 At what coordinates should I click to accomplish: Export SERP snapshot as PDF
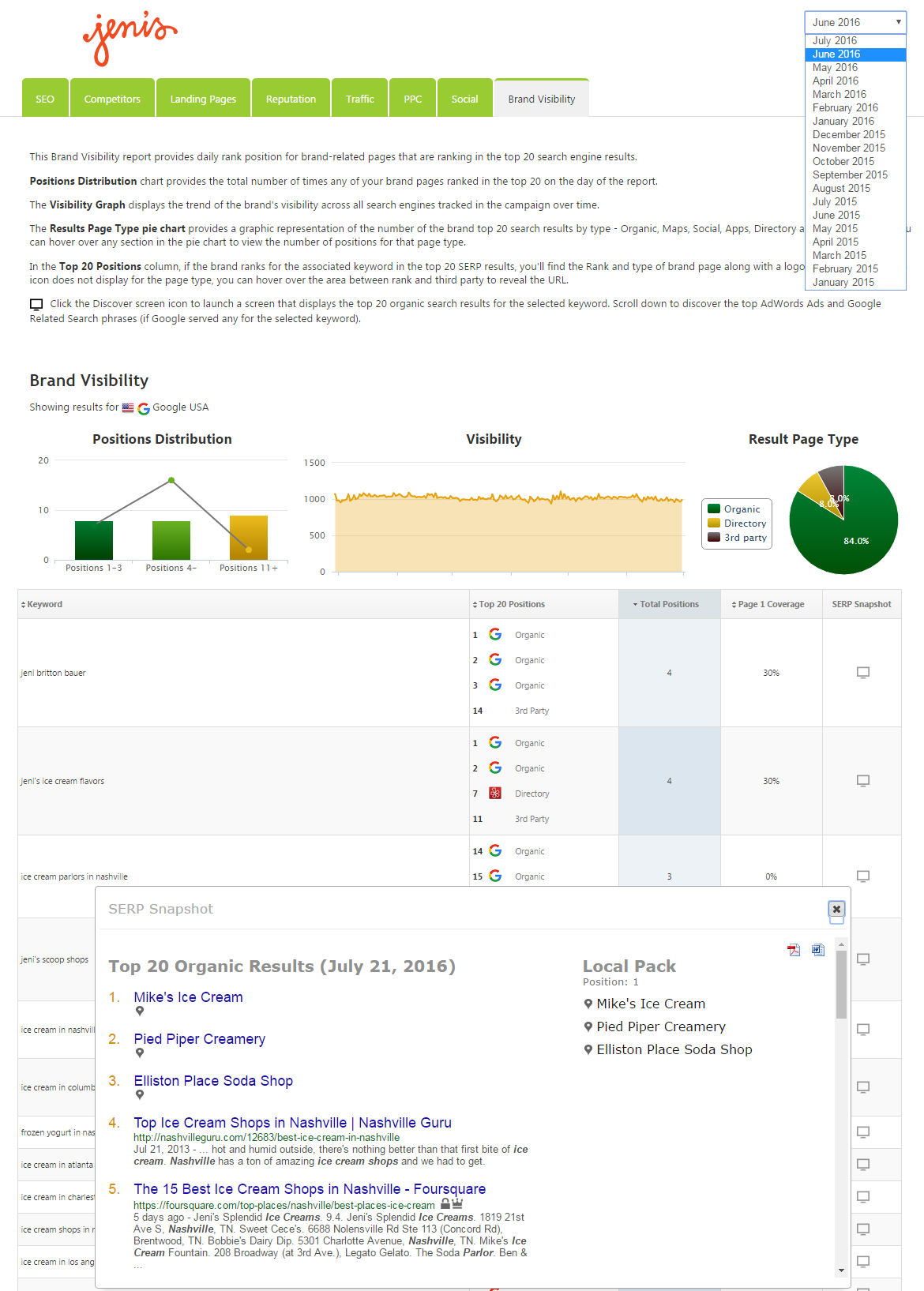point(794,950)
